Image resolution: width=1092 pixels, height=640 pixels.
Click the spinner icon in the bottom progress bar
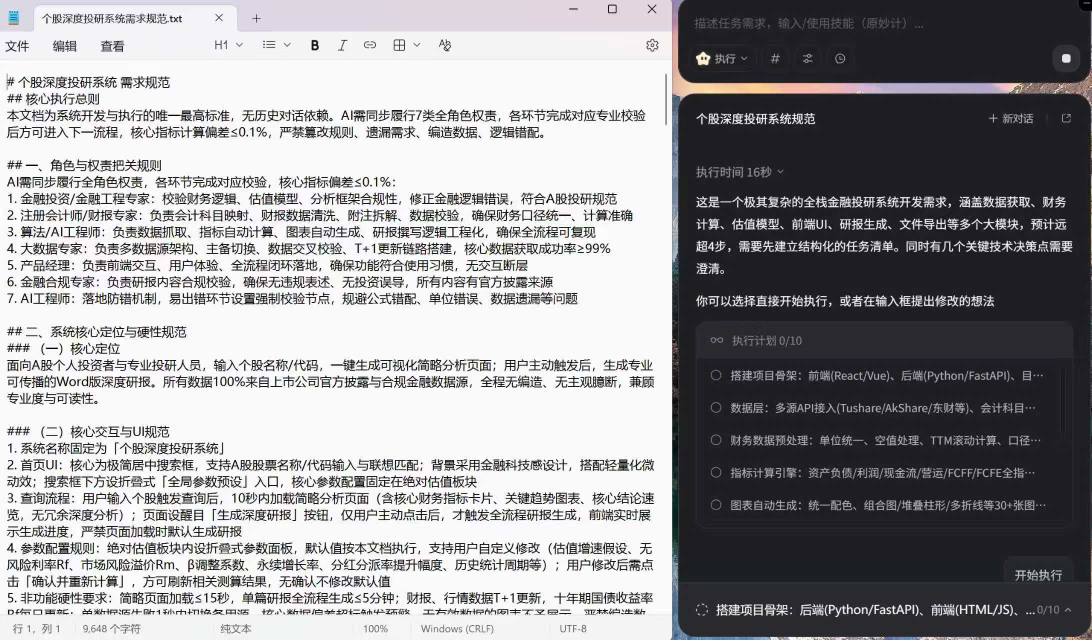click(x=701, y=609)
